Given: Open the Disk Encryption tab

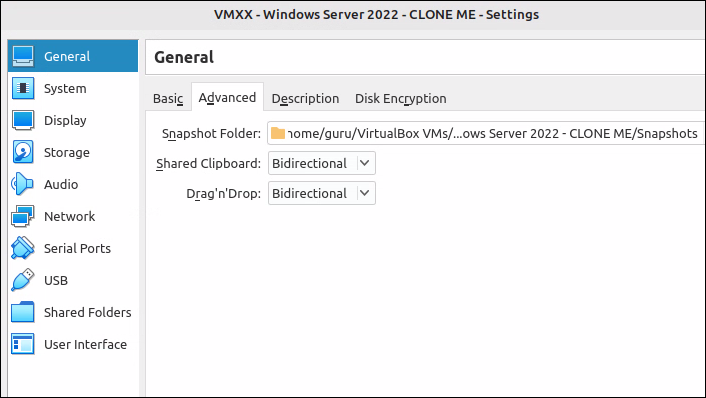Looking at the screenshot, I should 401,98.
